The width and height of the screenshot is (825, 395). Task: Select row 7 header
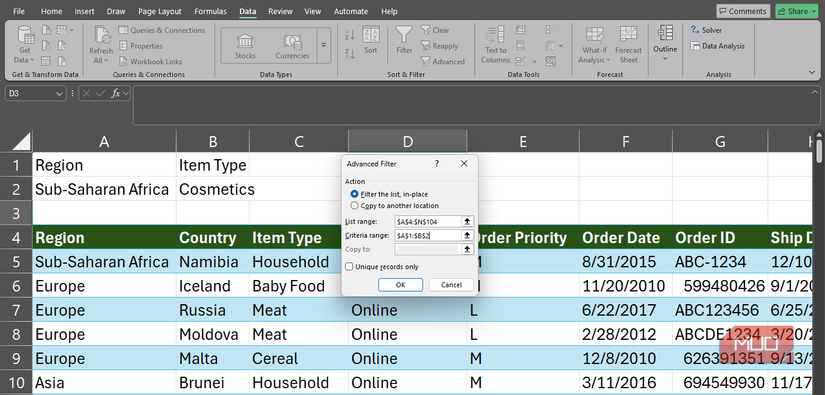click(x=16, y=310)
